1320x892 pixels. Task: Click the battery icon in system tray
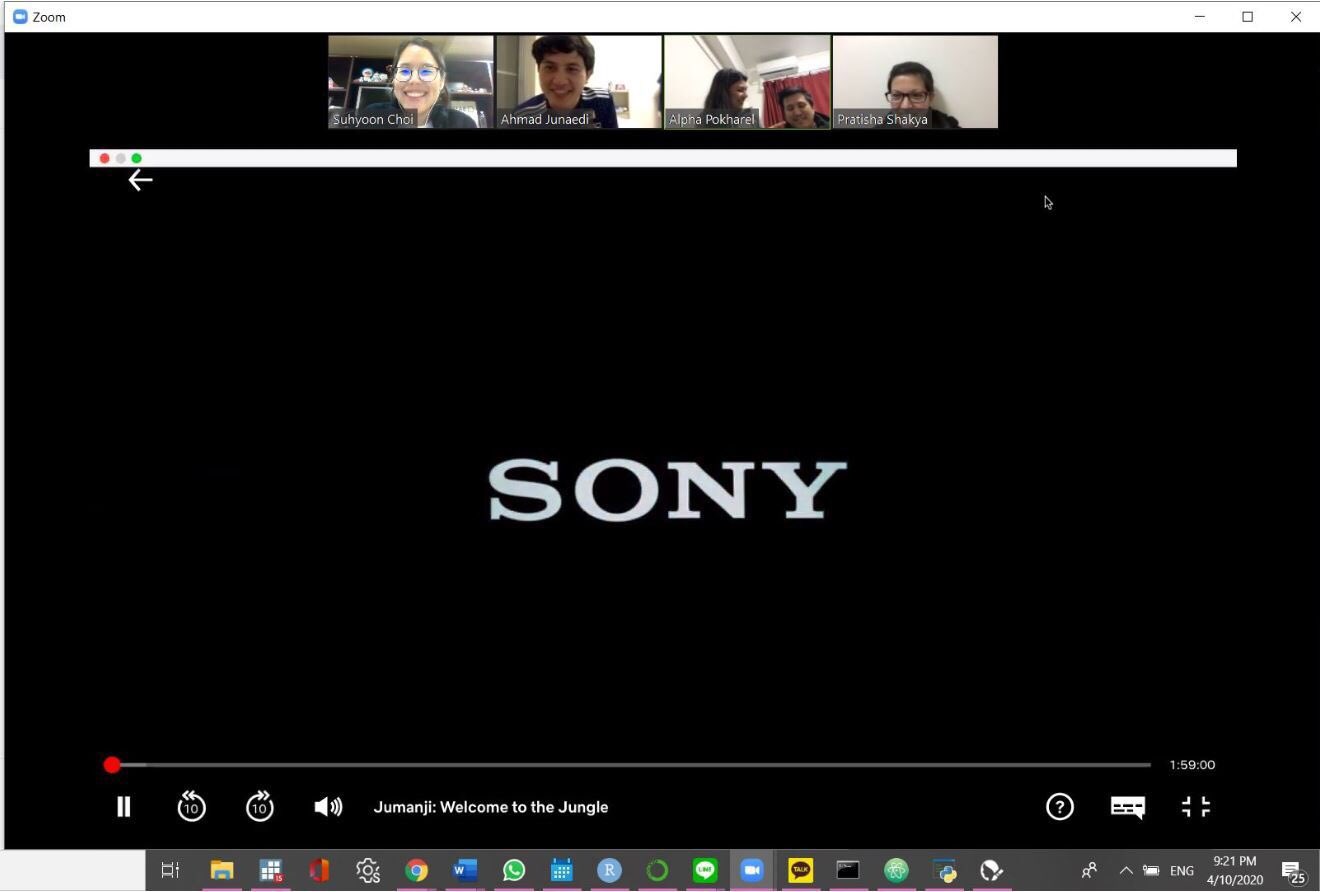point(1151,870)
